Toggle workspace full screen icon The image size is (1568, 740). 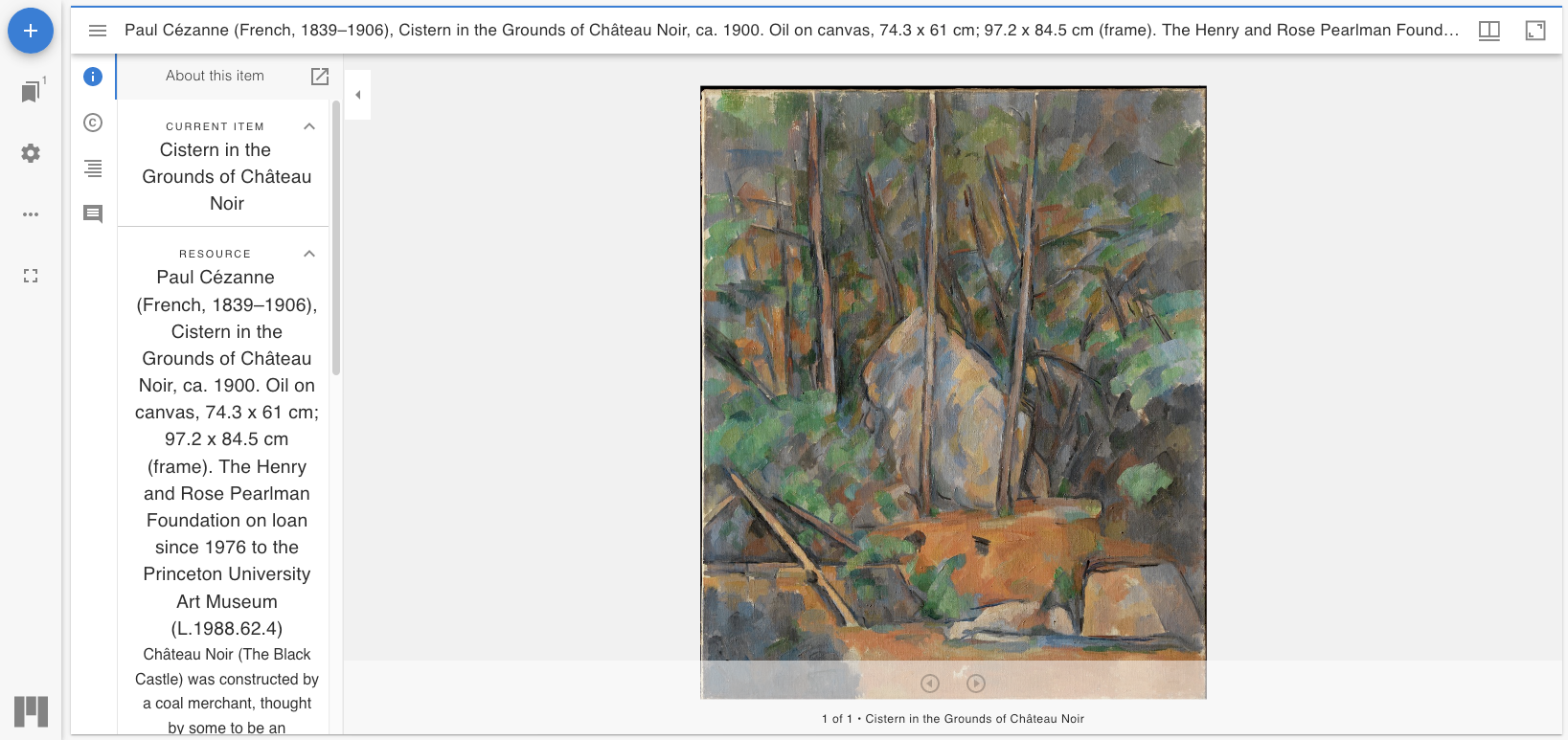31,276
